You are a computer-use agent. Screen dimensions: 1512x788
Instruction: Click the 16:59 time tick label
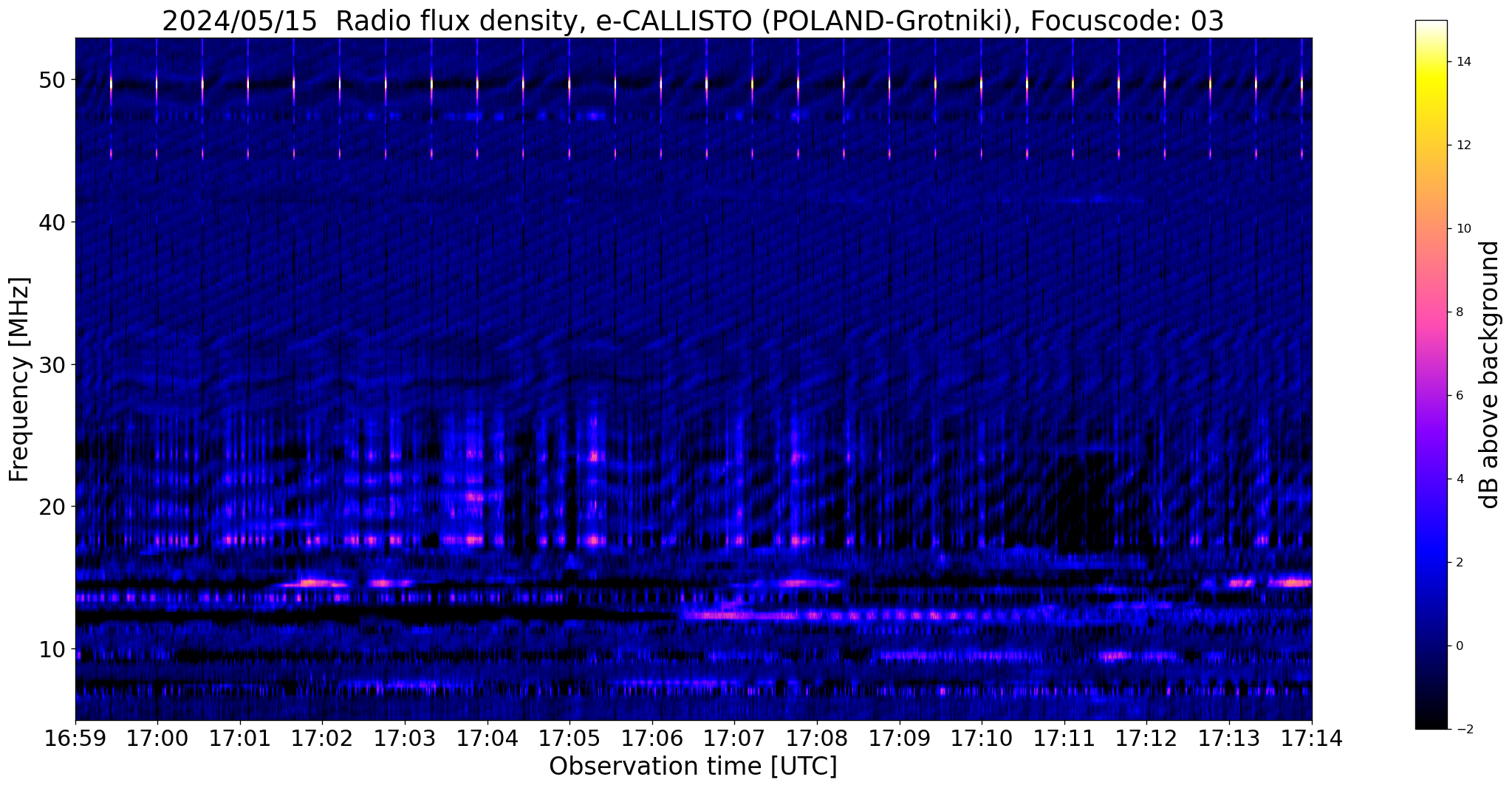75,738
